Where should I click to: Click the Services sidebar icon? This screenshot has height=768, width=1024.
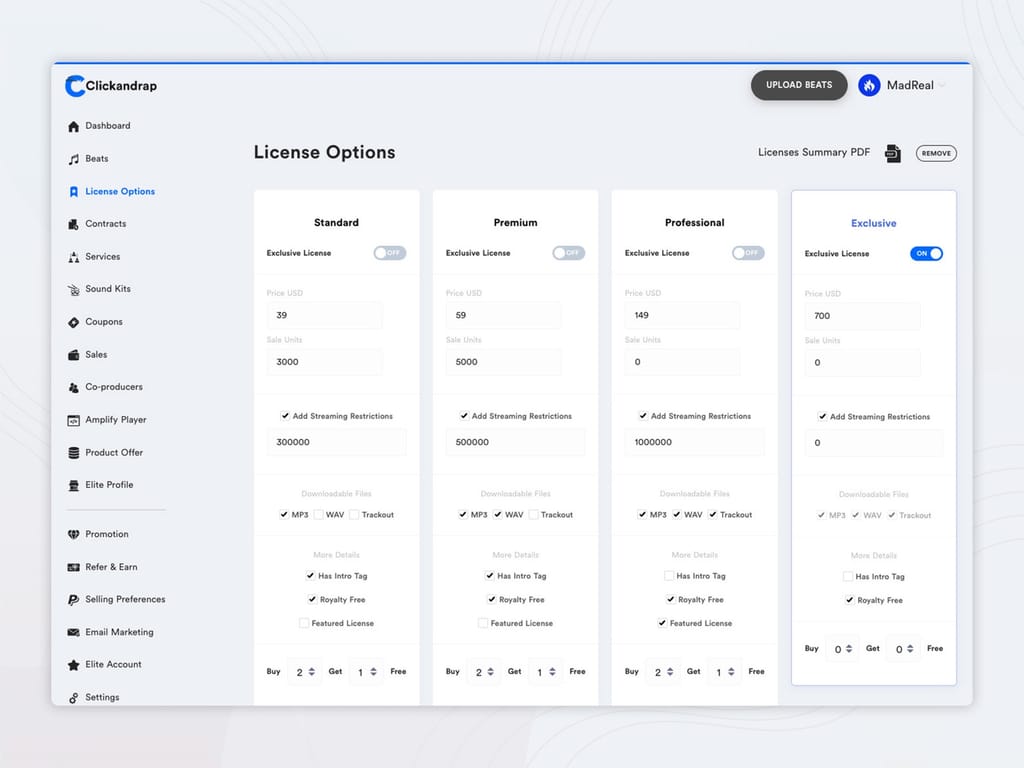click(x=74, y=257)
